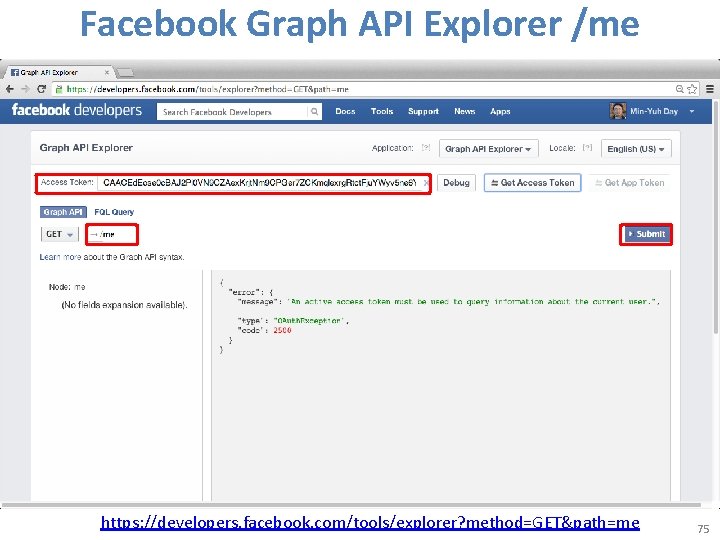Open the account dropdown arrow next to Min-Yuh Day
Screen dimensions: 720x540
tap(692, 111)
